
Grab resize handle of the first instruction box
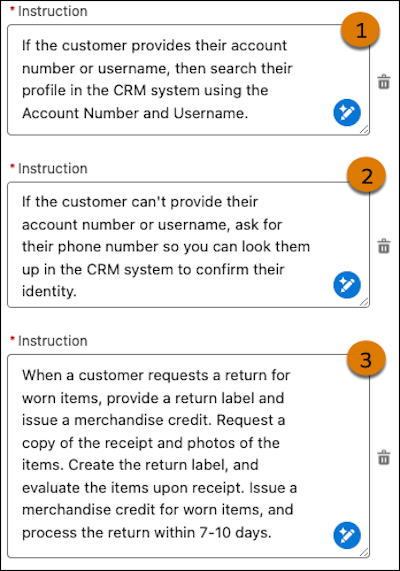click(x=364, y=130)
